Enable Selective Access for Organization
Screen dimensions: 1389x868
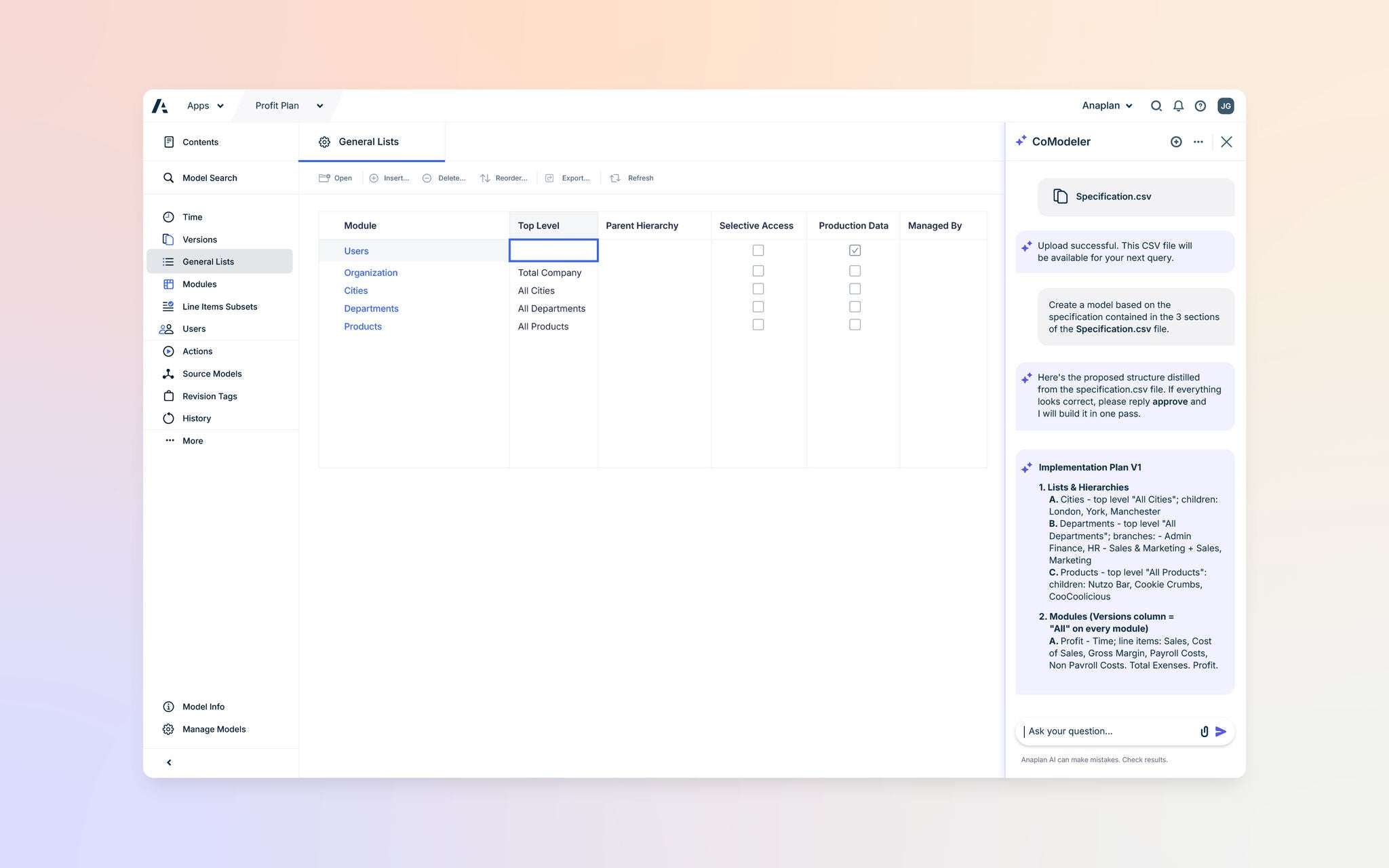click(x=758, y=270)
